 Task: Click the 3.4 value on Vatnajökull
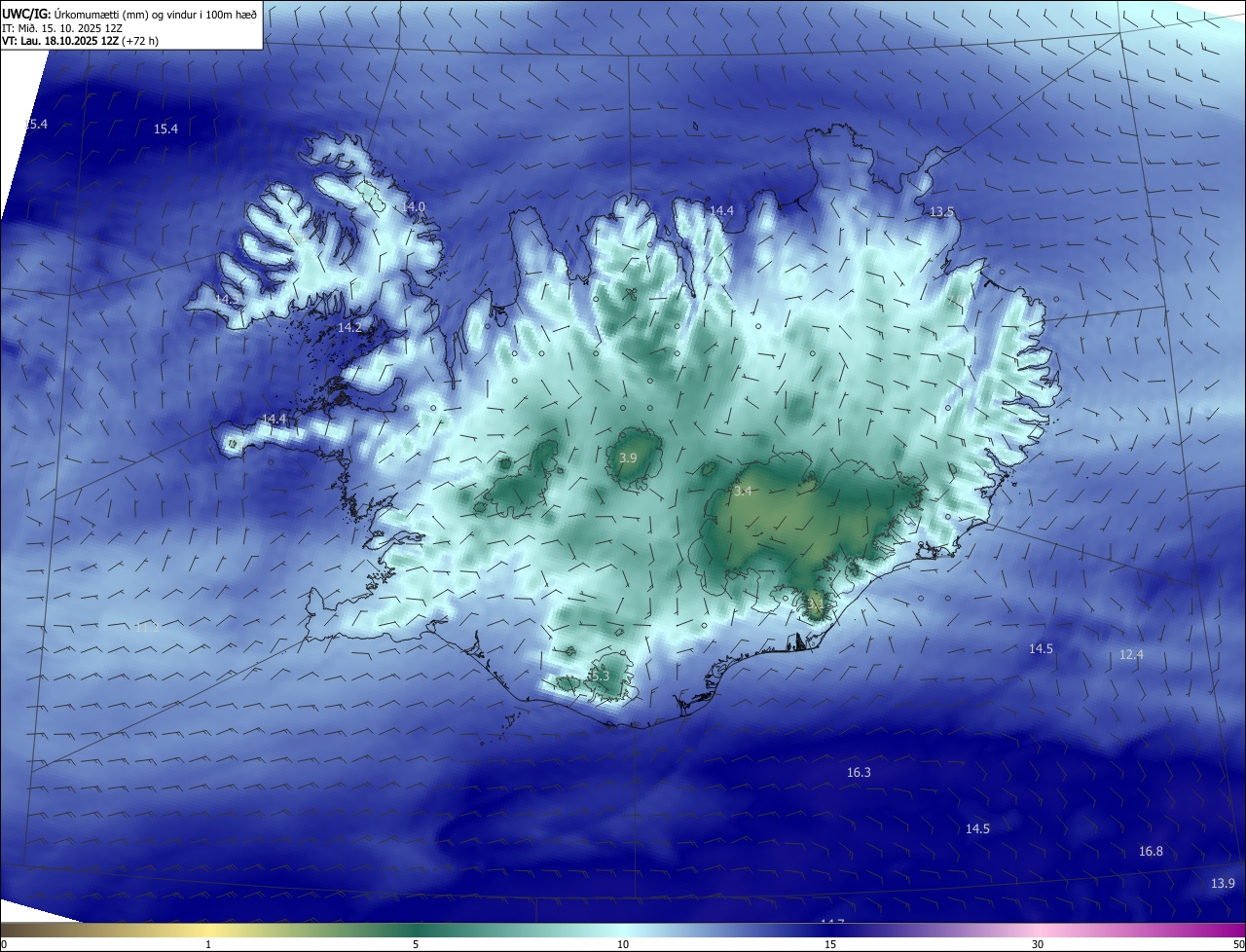pyautogui.click(x=743, y=492)
